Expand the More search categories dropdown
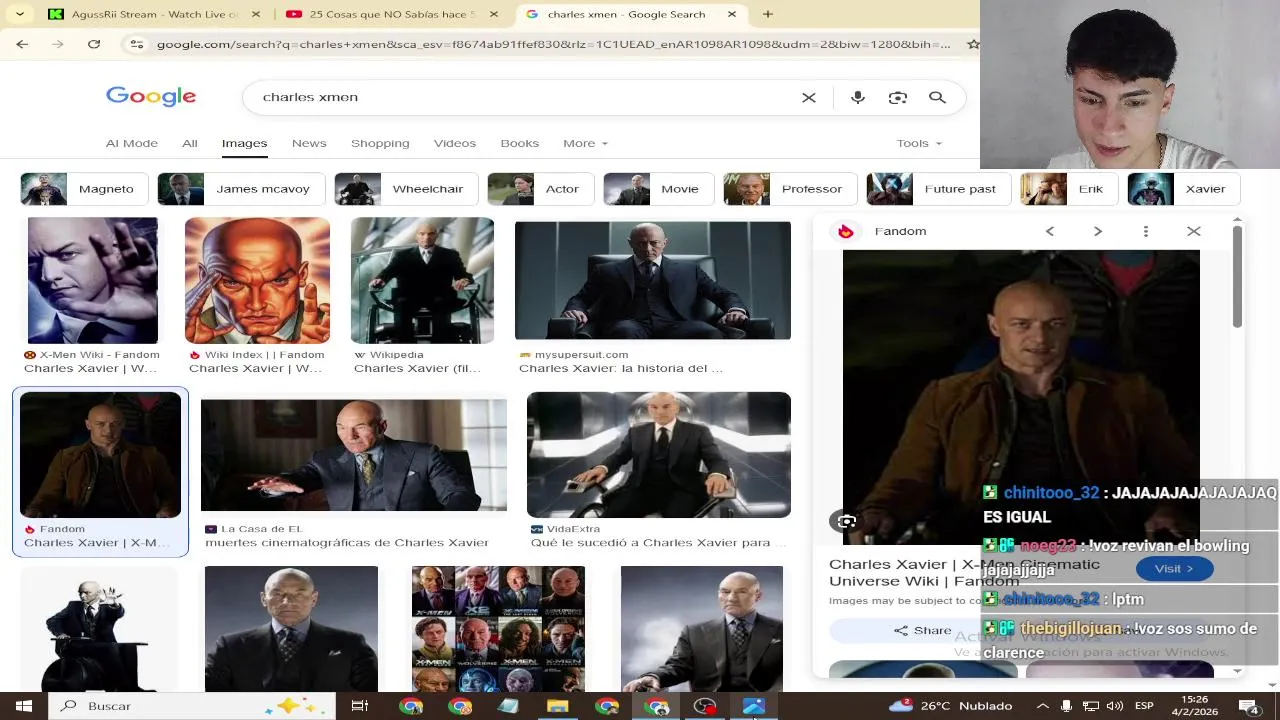This screenshot has width=1280, height=720. click(x=585, y=143)
